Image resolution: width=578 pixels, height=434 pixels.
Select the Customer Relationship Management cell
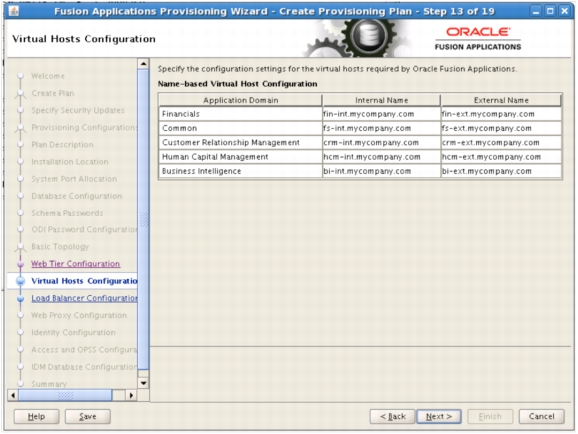tap(240, 142)
